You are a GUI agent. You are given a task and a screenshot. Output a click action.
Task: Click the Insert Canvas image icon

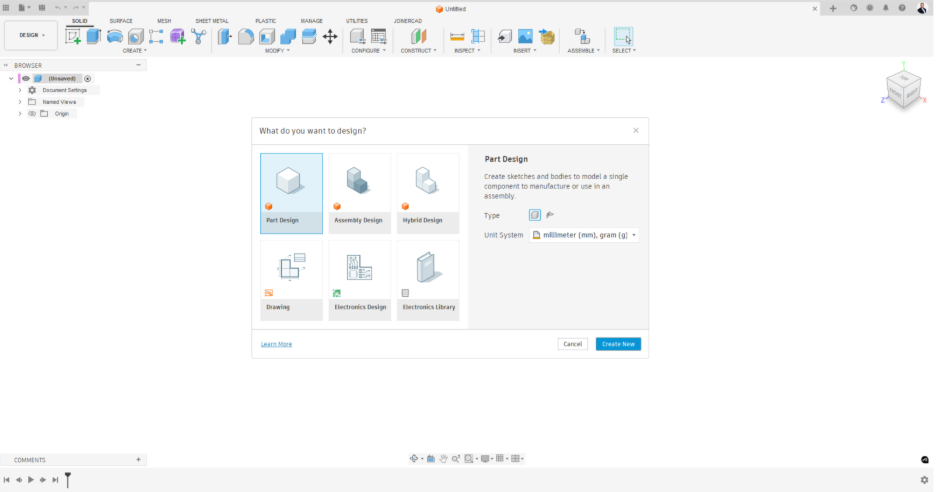(x=525, y=36)
